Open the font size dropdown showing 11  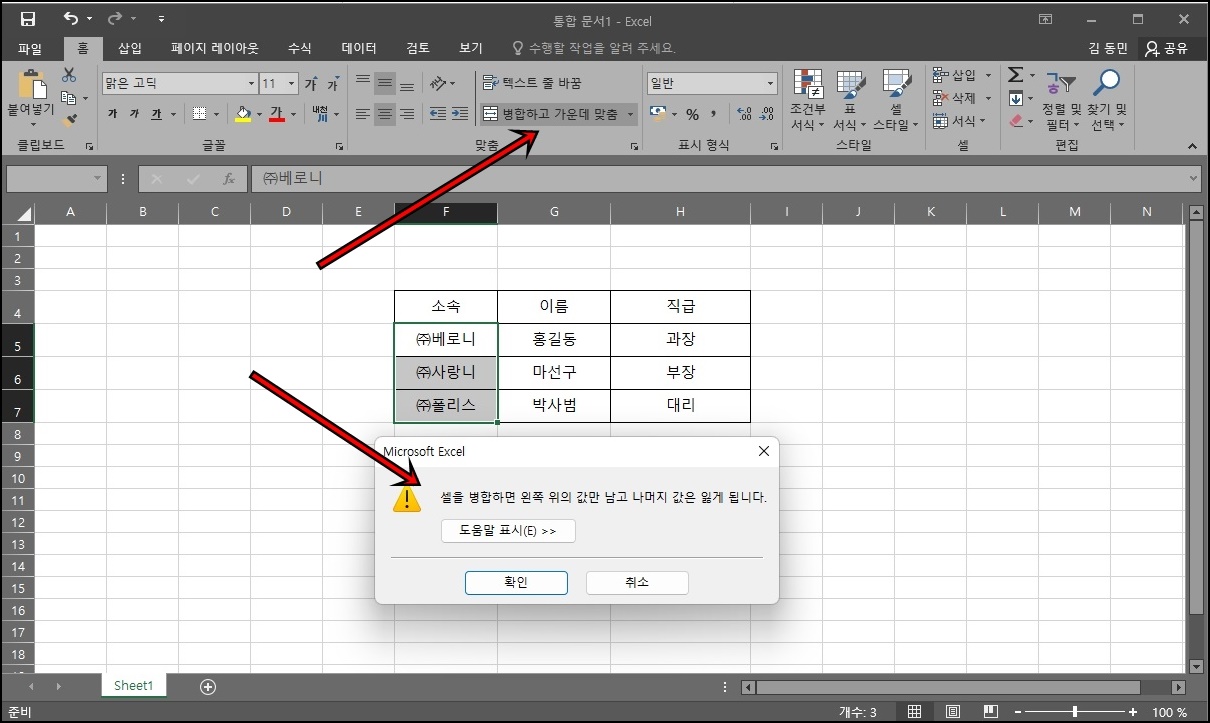click(x=291, y=83)
